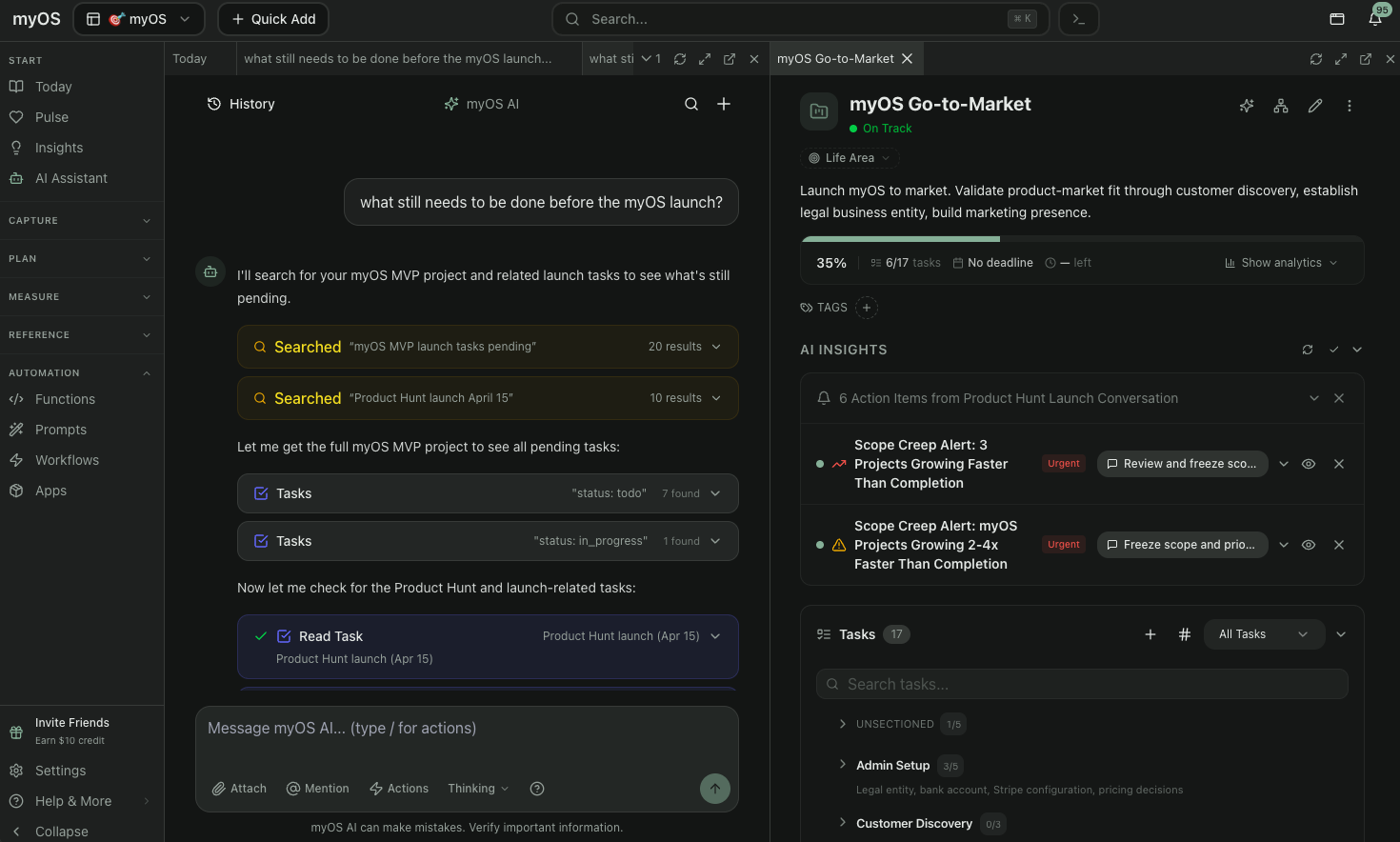Refresh the AI Insights panel

[1307, 350]
